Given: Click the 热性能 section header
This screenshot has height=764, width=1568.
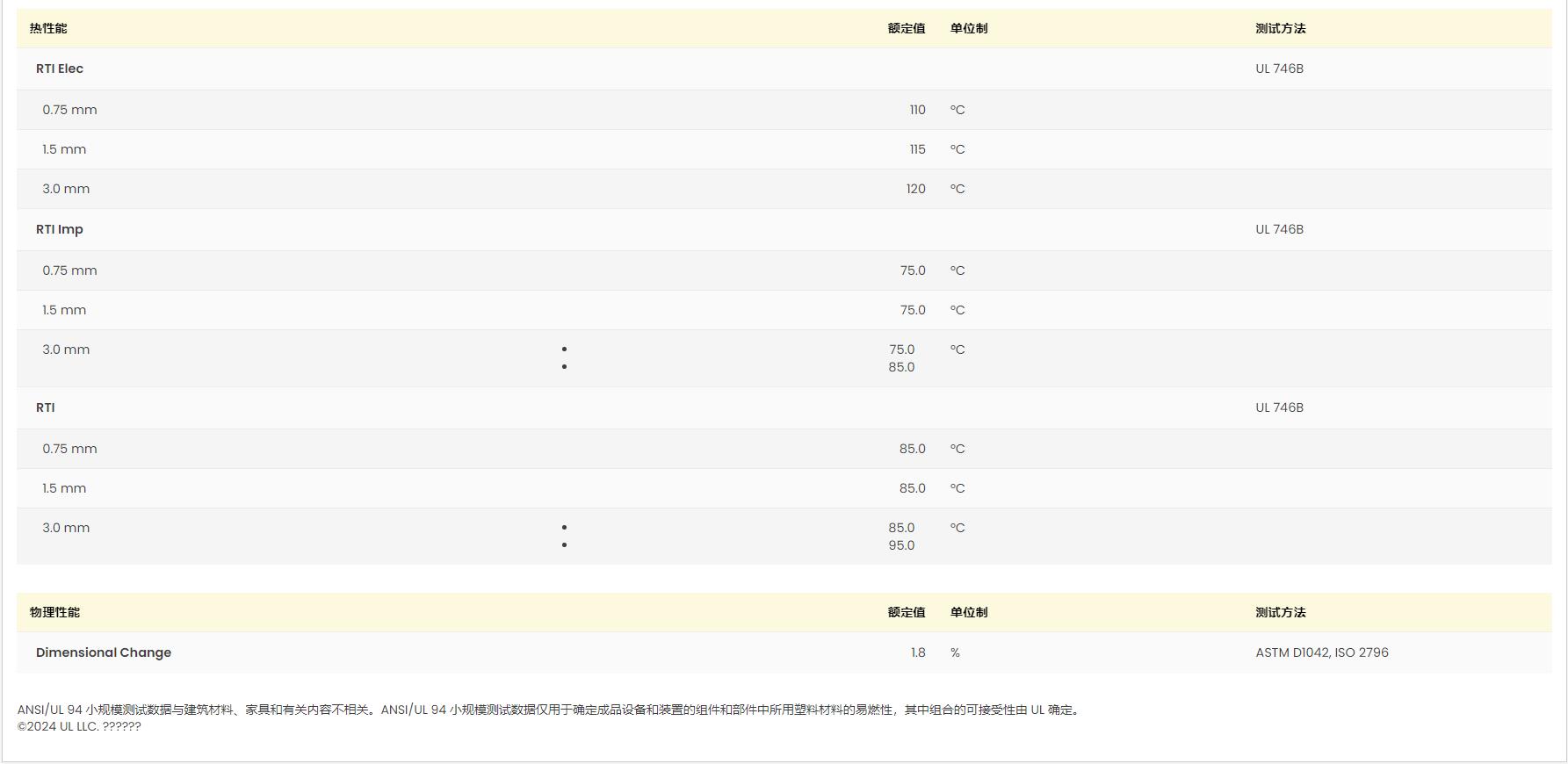Looking at the screenshot, I should [48, 28].
